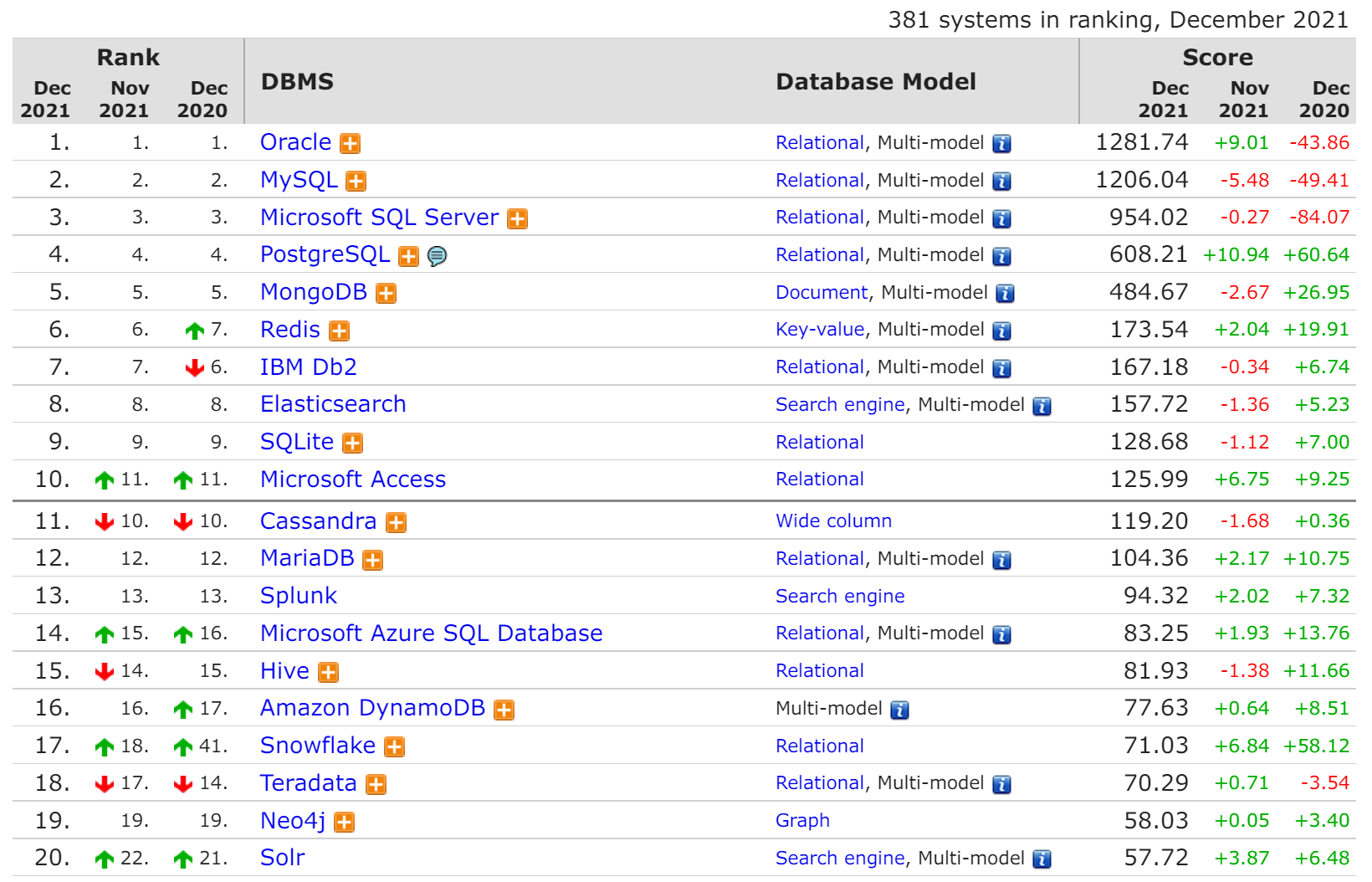
Task: Click info icon in Microsoft Azure SQL Database row
Action: pyautogui.click(x=1001, y=635)
